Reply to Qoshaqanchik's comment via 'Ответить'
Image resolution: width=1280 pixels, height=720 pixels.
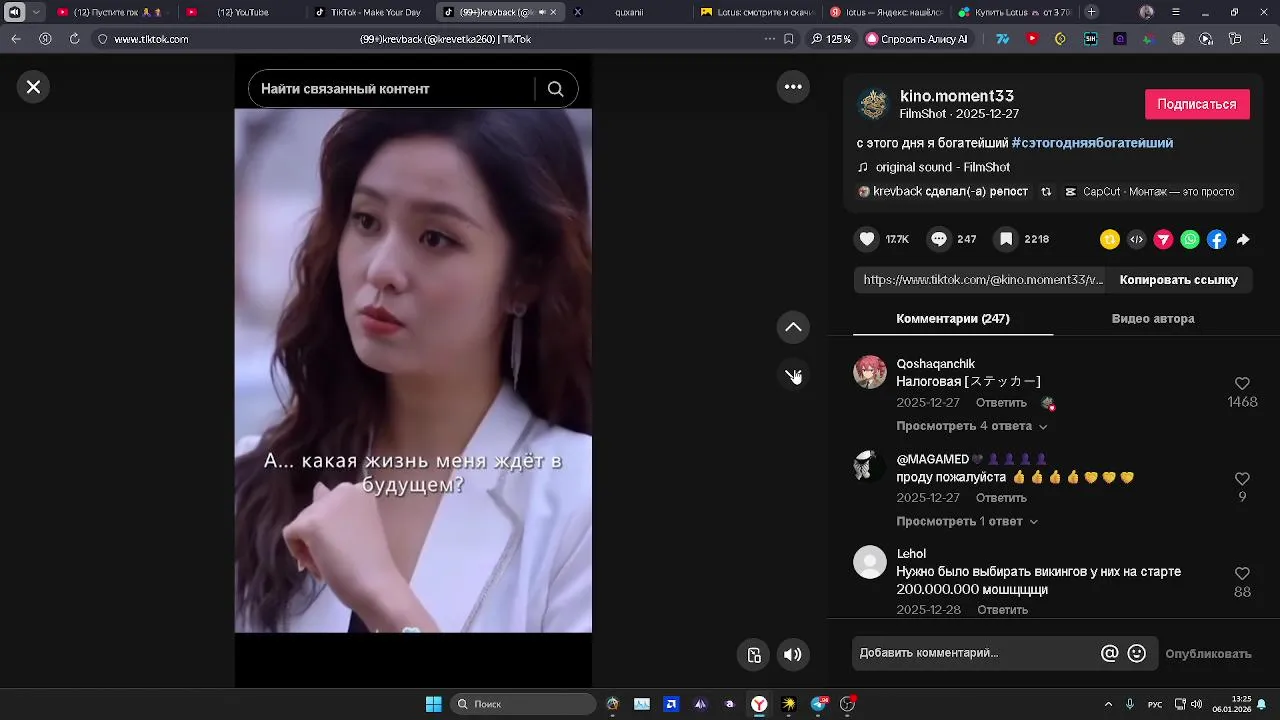pos(1001,403)
